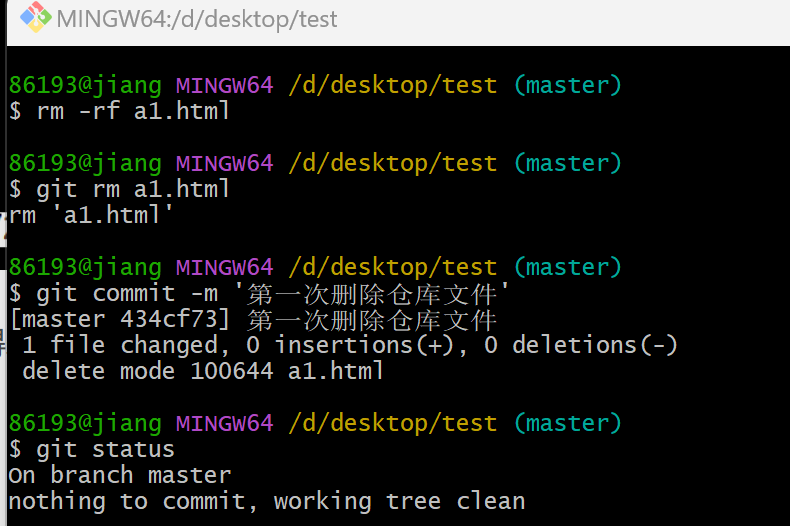
Task: Click the first prompt line above 'rm -rf a1.html'
Action: click(315, 85)
